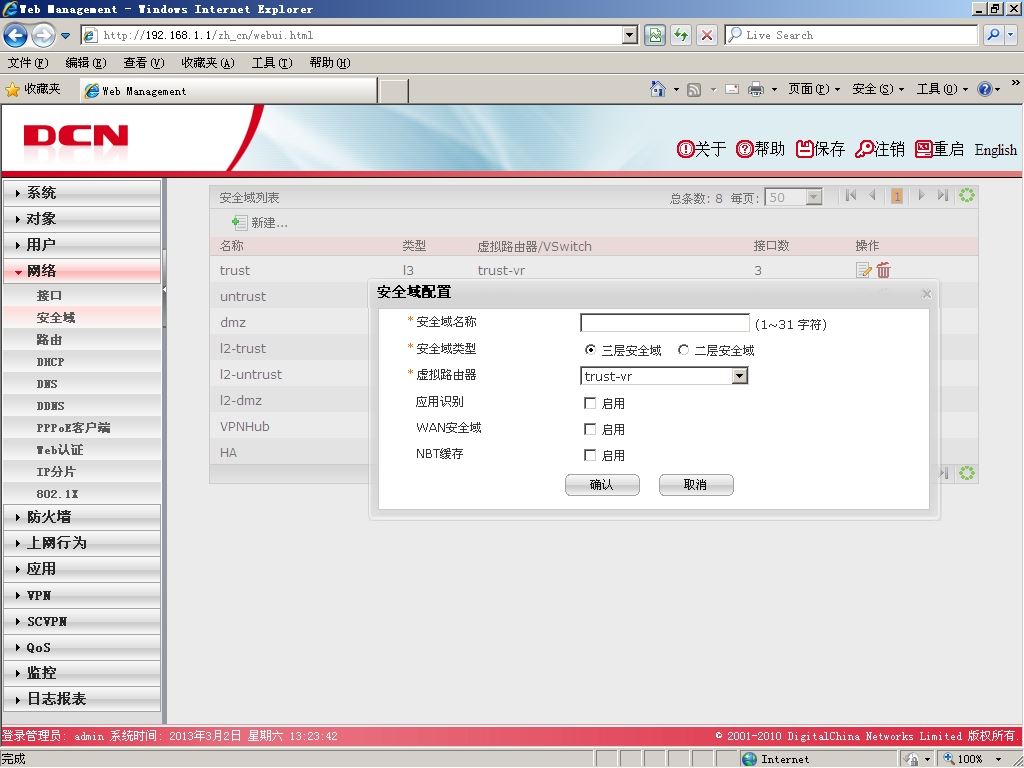Click 注销 (Logout) in header

coord(880,149)
